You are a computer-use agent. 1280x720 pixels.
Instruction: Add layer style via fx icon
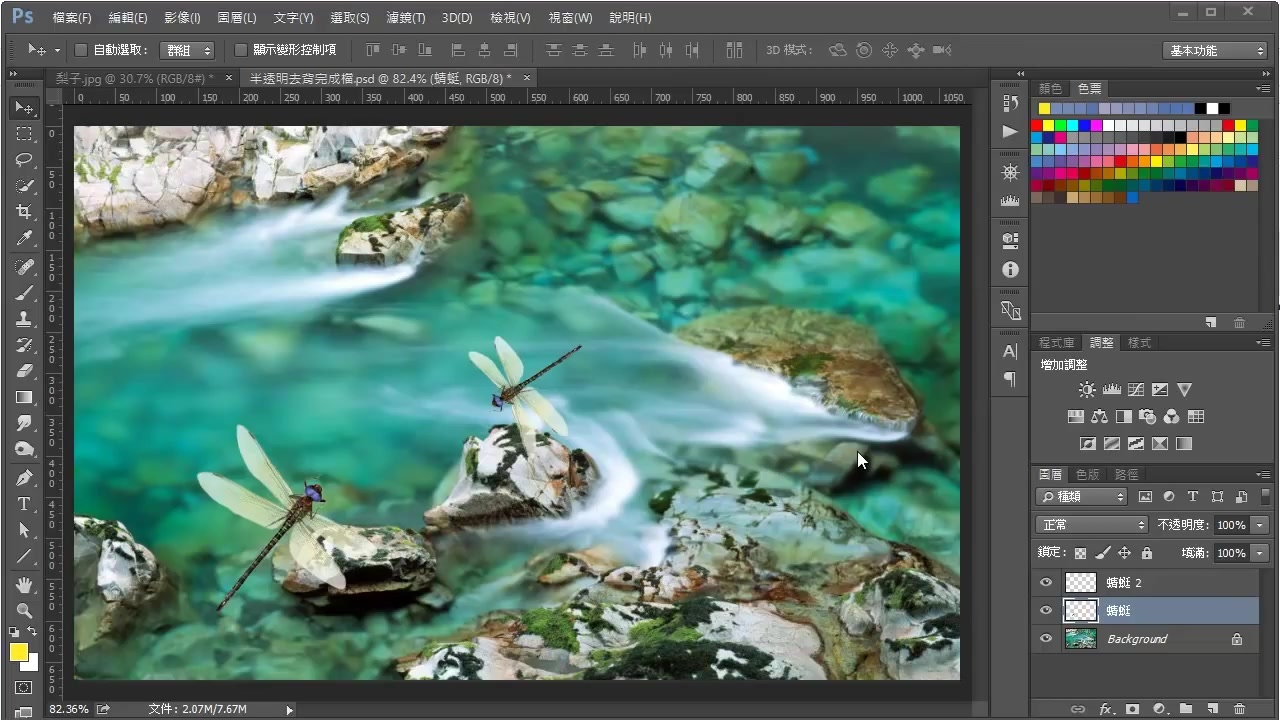click(x=1106, y=709)
